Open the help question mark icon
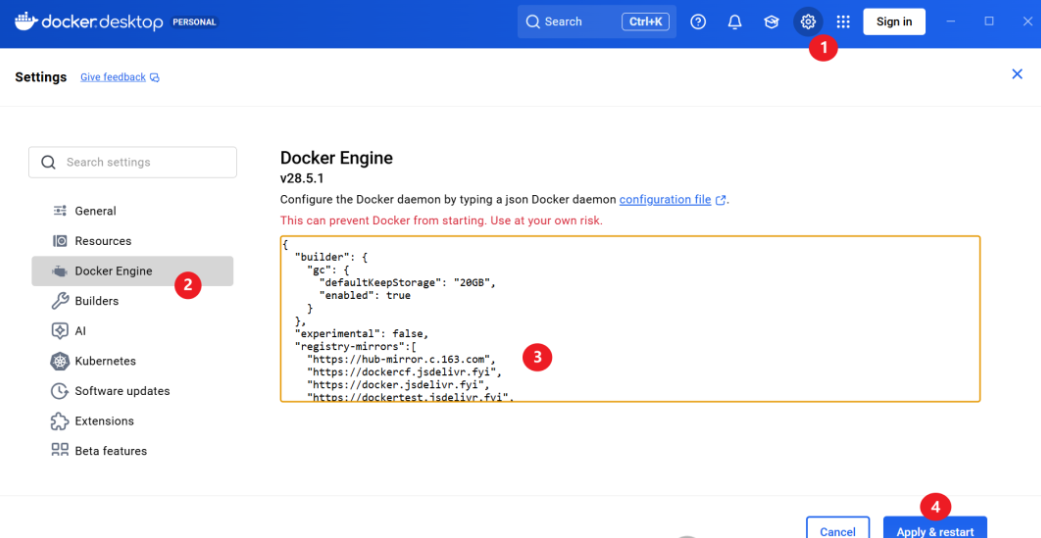The image size is (1041, 538). [x=698, y=22]
